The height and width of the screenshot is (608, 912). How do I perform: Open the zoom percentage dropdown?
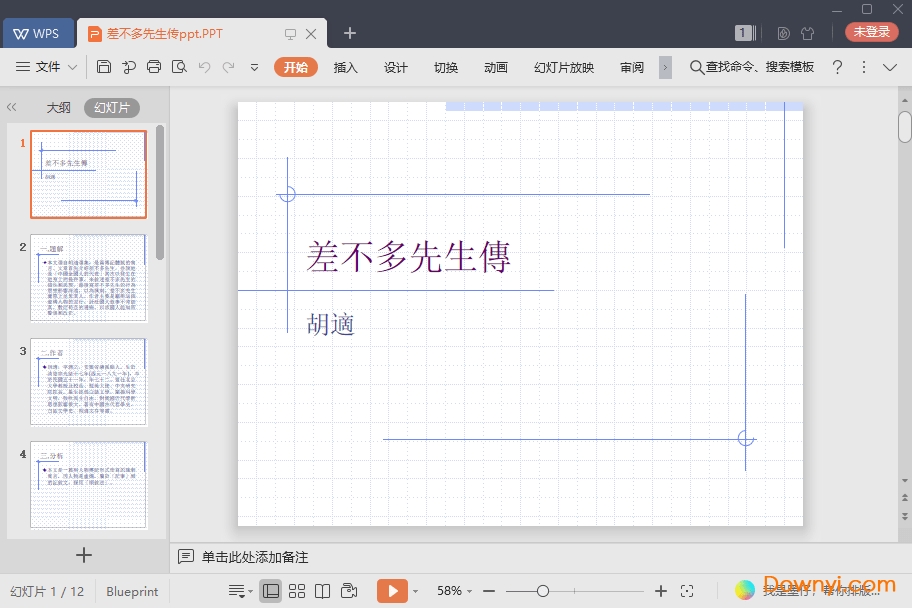455,590
